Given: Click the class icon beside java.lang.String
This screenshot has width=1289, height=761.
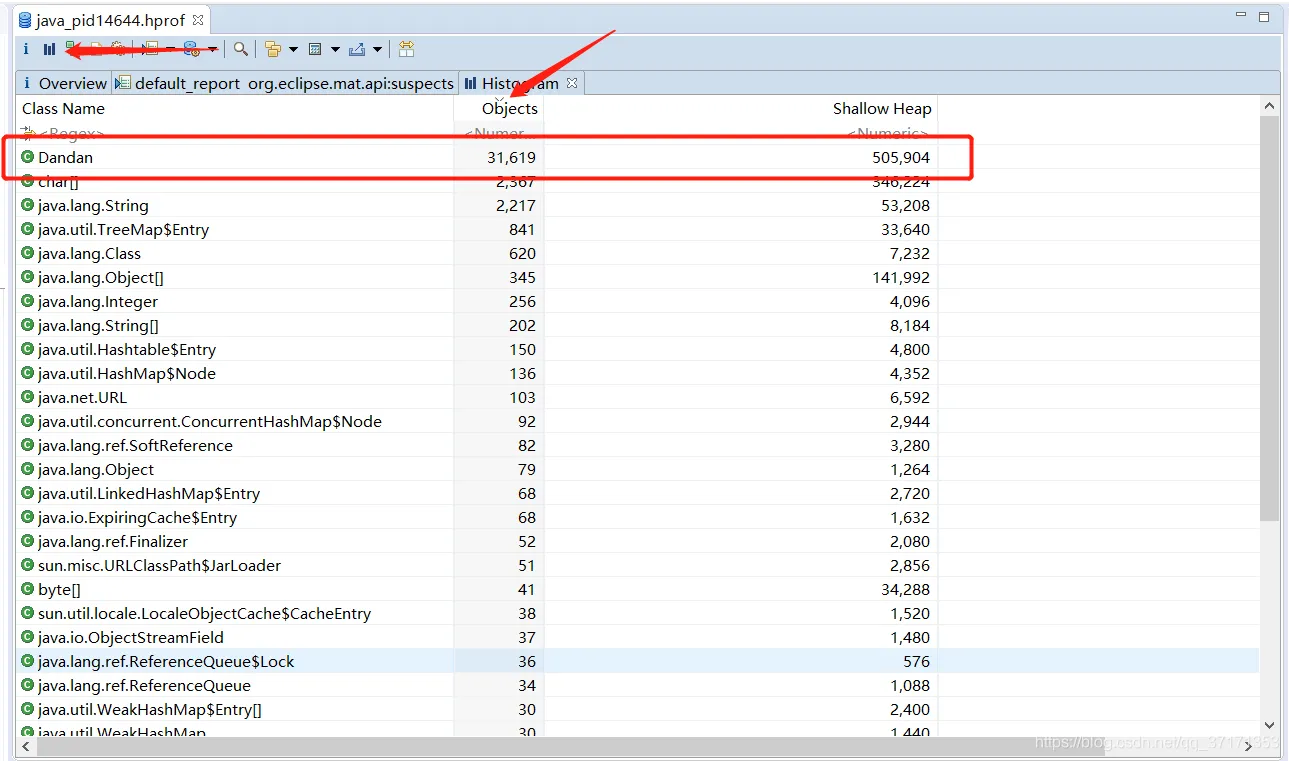Looking at the screenshot, I should (x=28, y=205).
